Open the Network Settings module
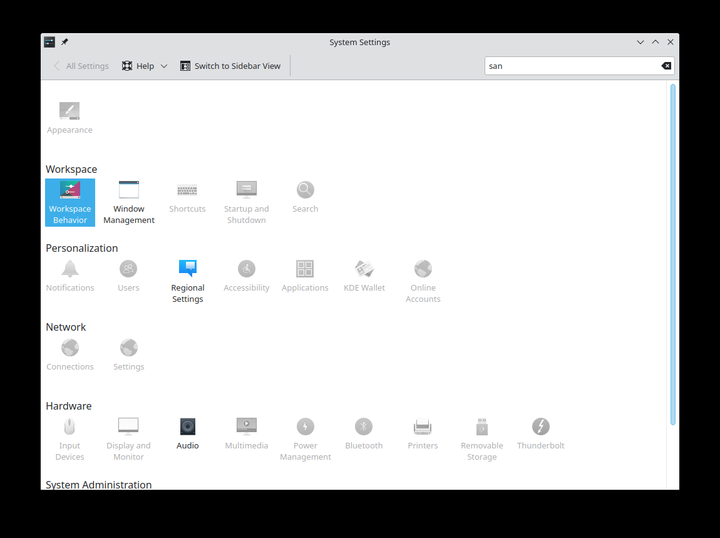Image resolution: width=720 pixels, height=538 pixels. coord(129,355)
